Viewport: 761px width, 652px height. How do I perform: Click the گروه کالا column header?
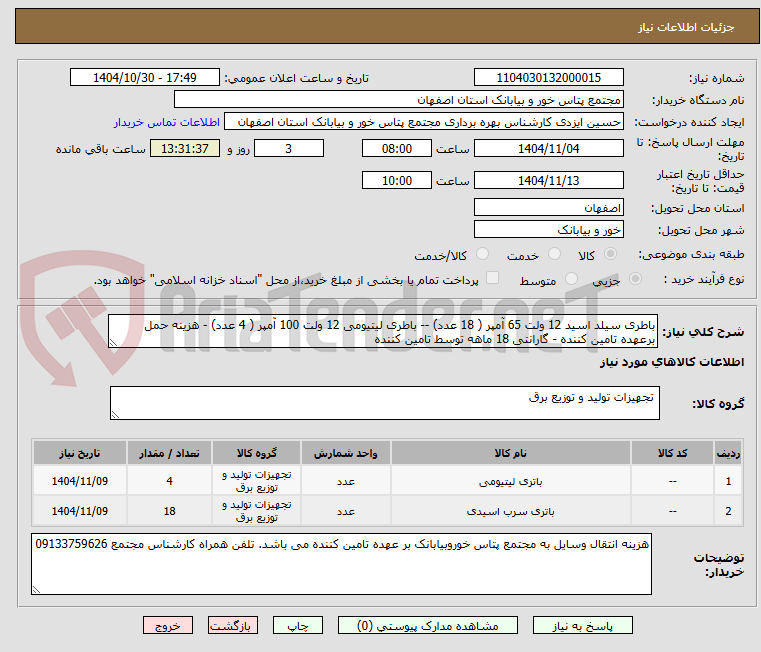click(256, 453)
